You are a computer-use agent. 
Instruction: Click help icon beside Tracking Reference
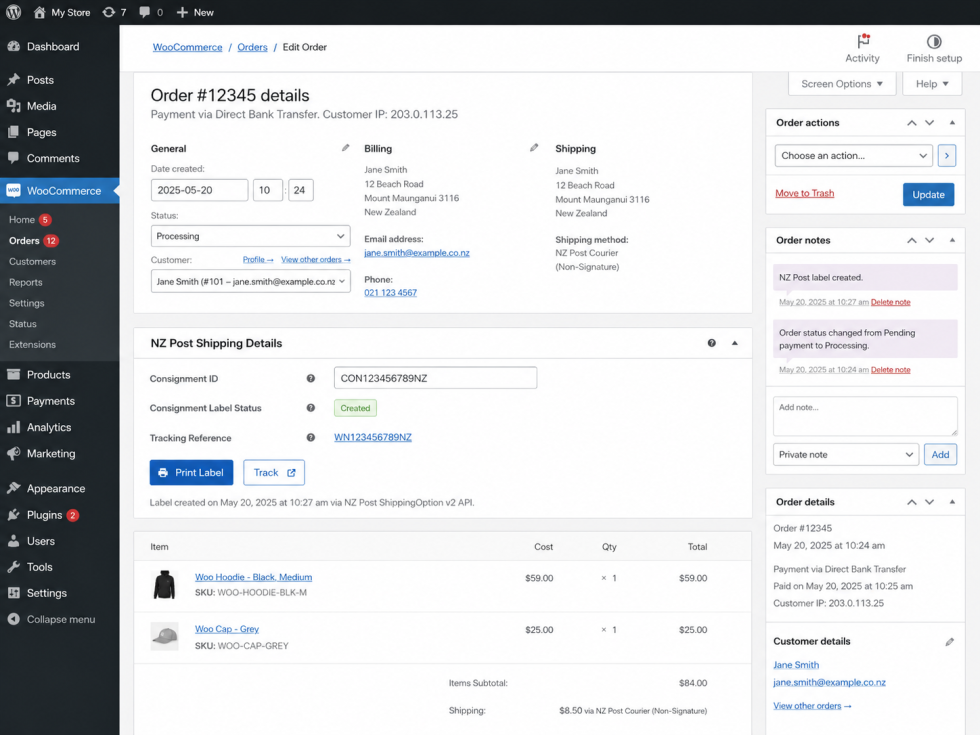(311, 438)
